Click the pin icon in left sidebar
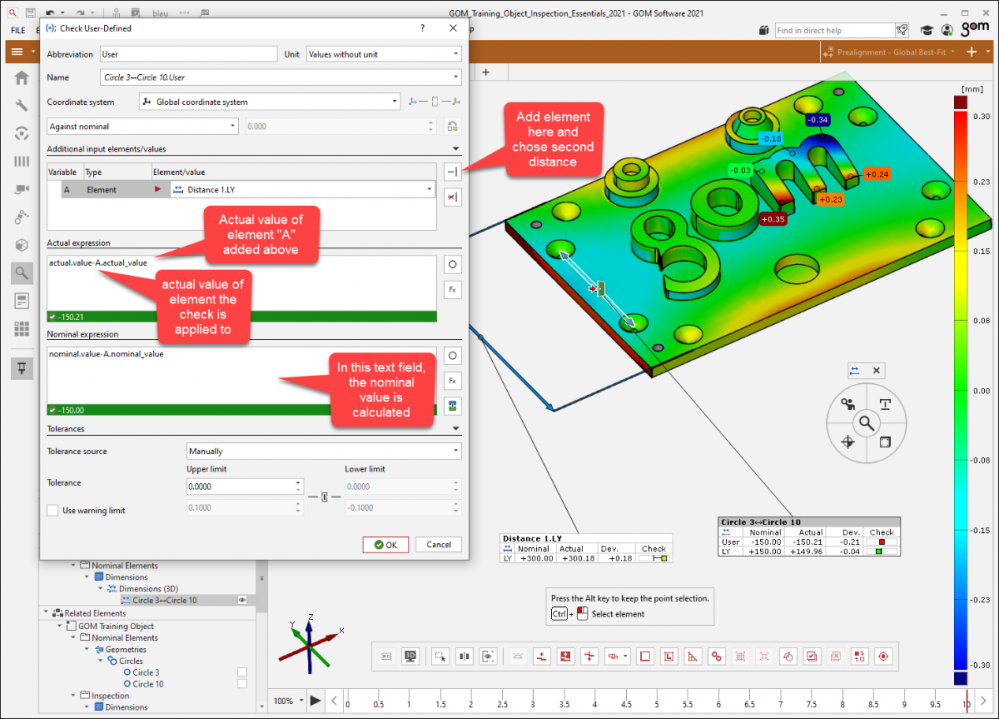 pyautogui.click(x=21, y=367)
